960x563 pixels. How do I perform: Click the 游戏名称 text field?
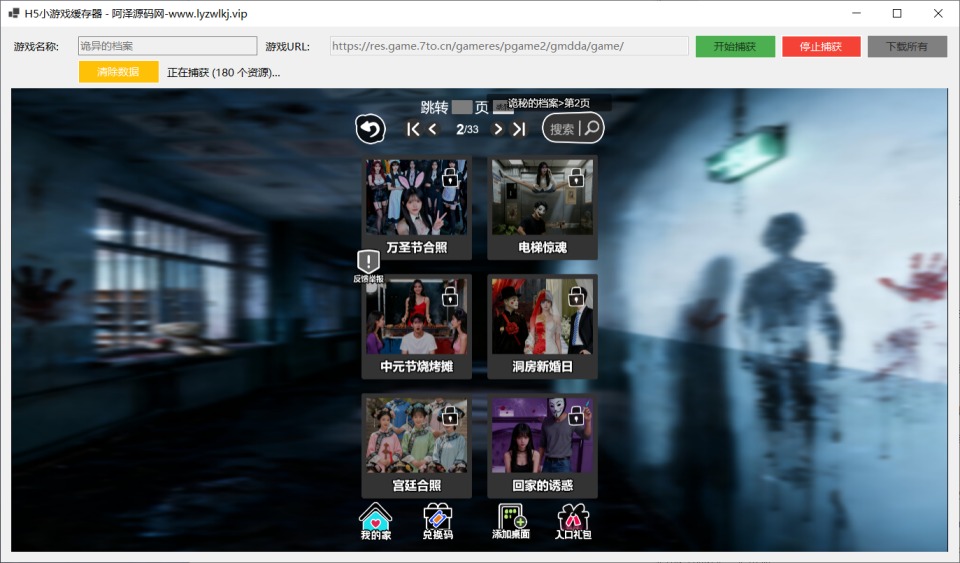[167, 46]
